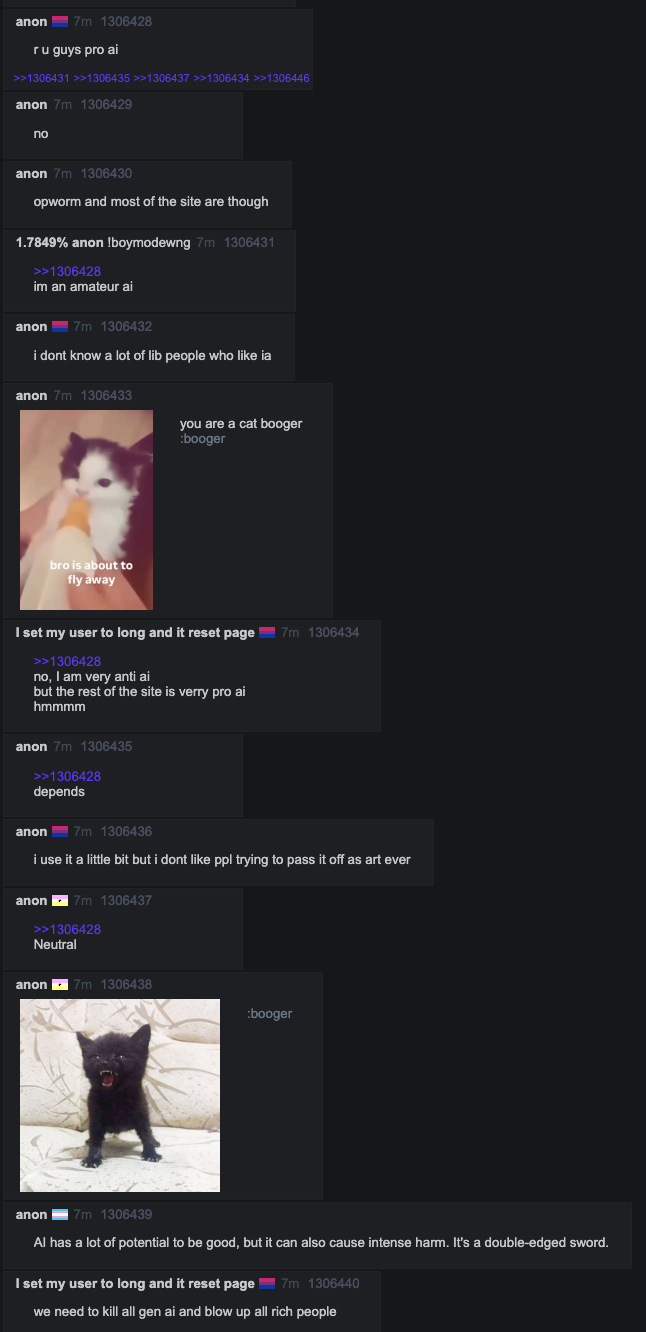
Task: Click quote link >>1306428 in post 1306431
Action: [67, 271]
